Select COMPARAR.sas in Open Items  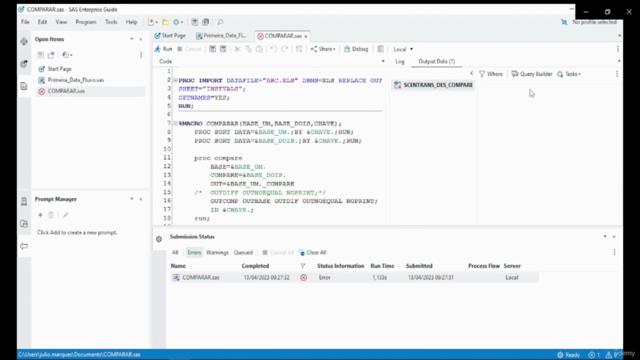(x=90, y=91)
